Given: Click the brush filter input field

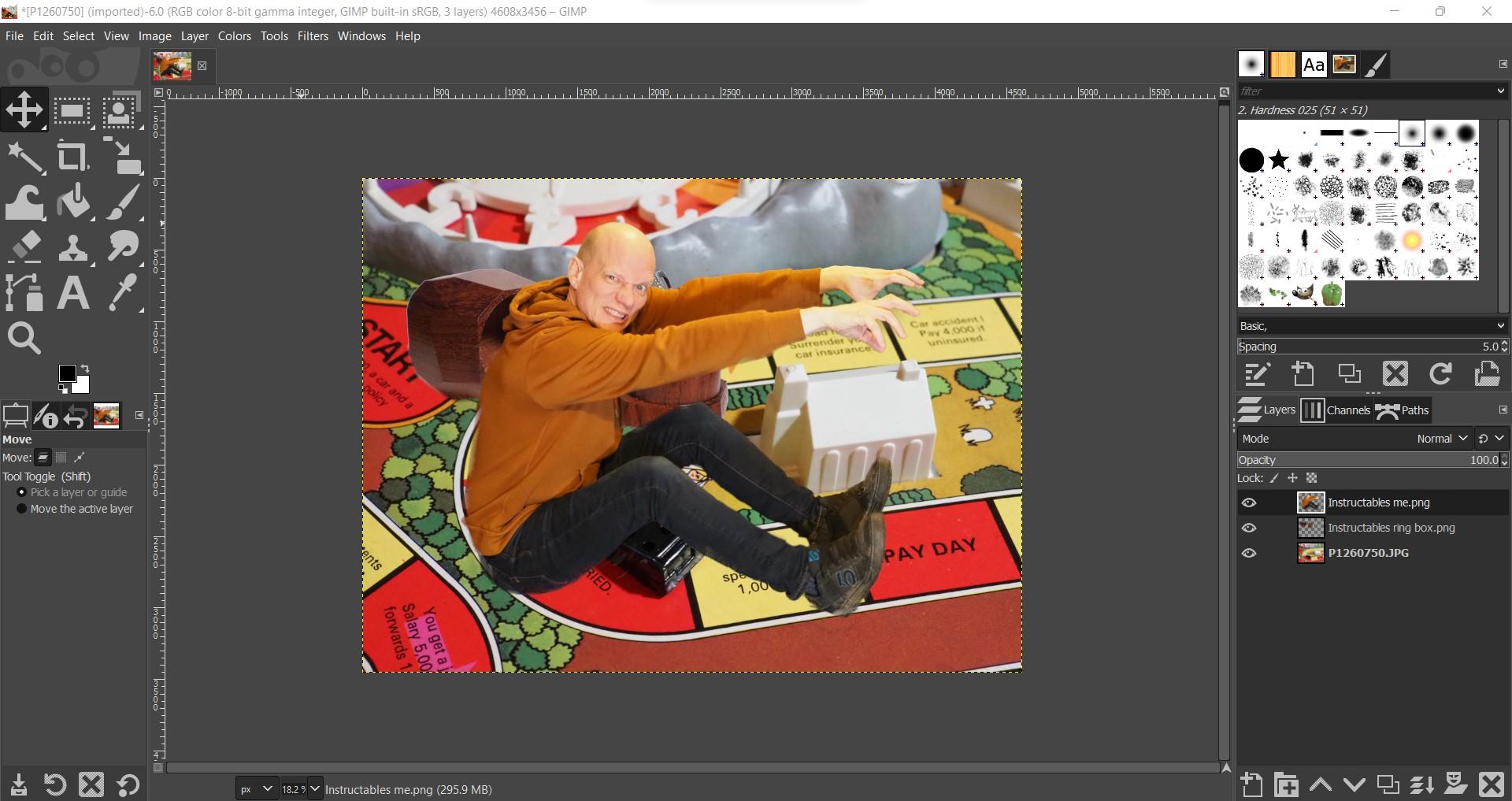Looking at the screenshot, I should point(1364,91).
